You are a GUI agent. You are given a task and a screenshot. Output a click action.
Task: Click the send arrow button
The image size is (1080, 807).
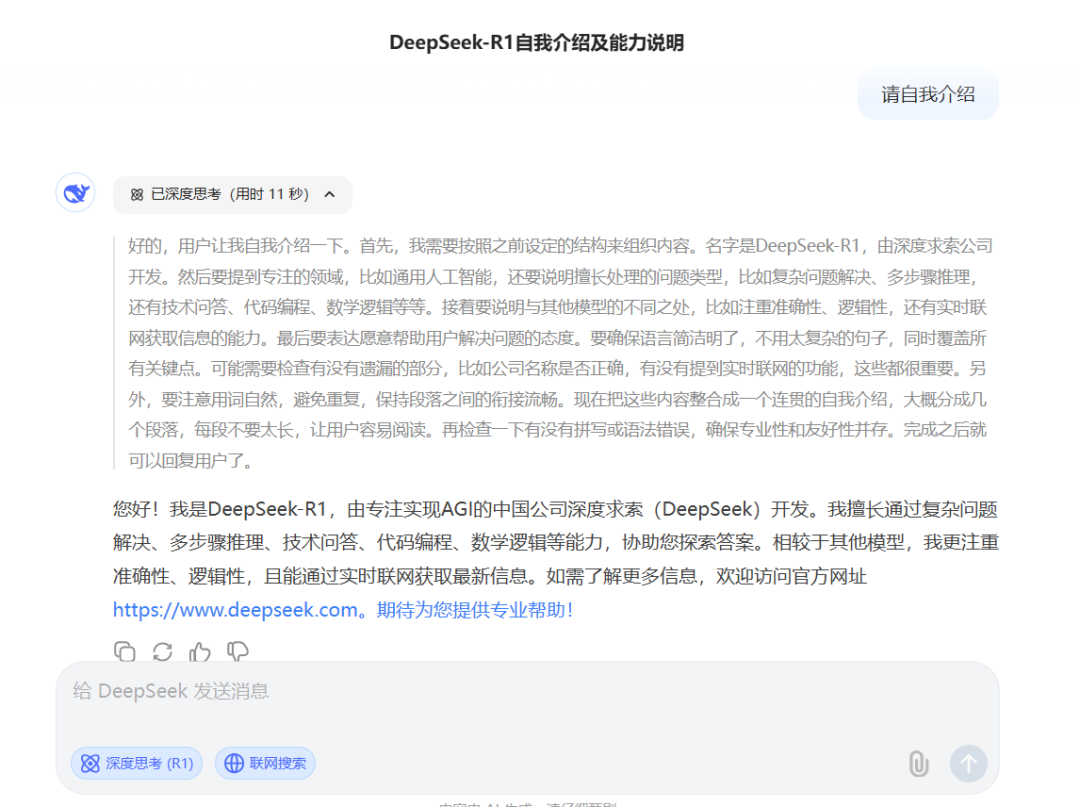coord(968,764)
